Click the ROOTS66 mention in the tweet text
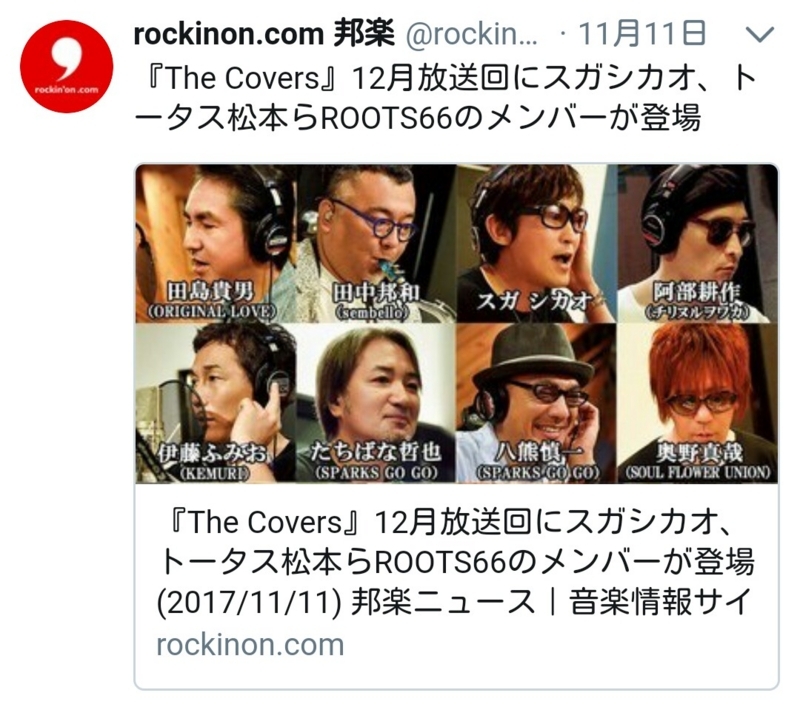Viewport: 800px width, 707px height. pyautogui.click(x=387, y=118)
